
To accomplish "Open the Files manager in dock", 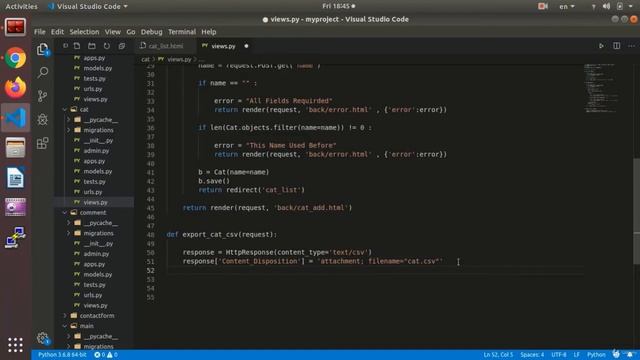I will 16,147.
